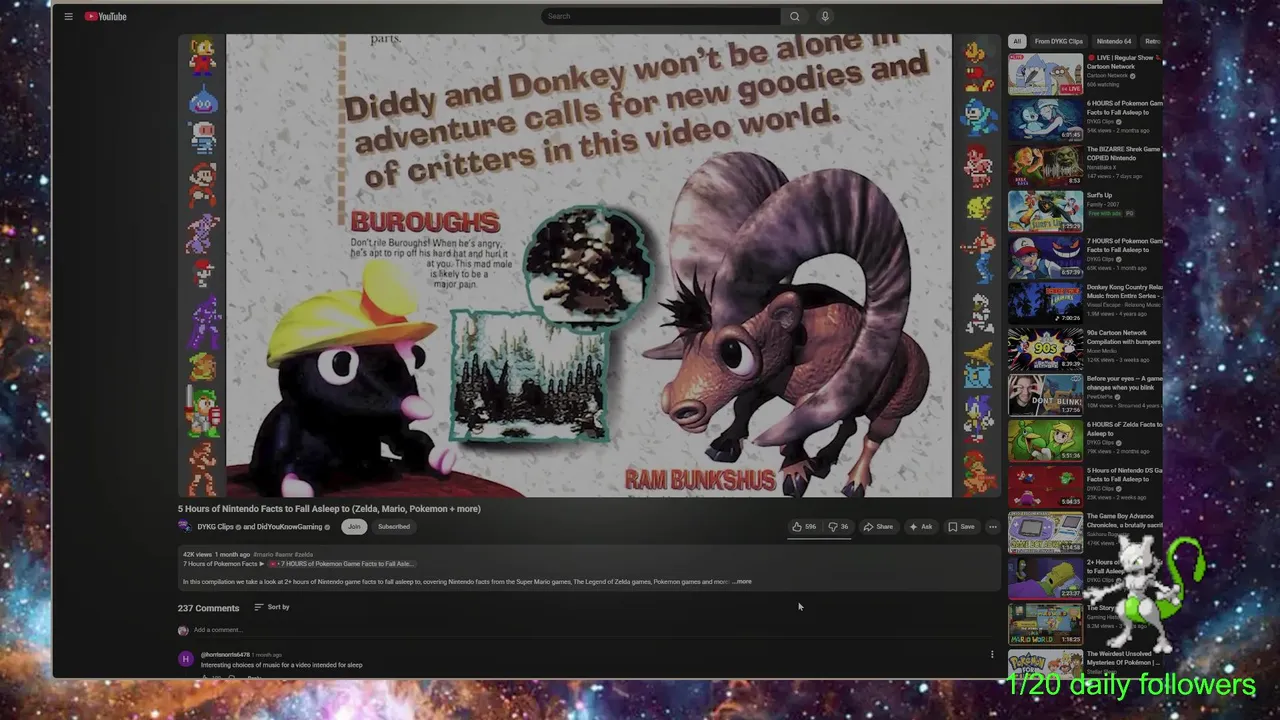Click the #mario hashtag in the description
The width and height of the screenshot is (1280, 720).
[x=262, y=554]
